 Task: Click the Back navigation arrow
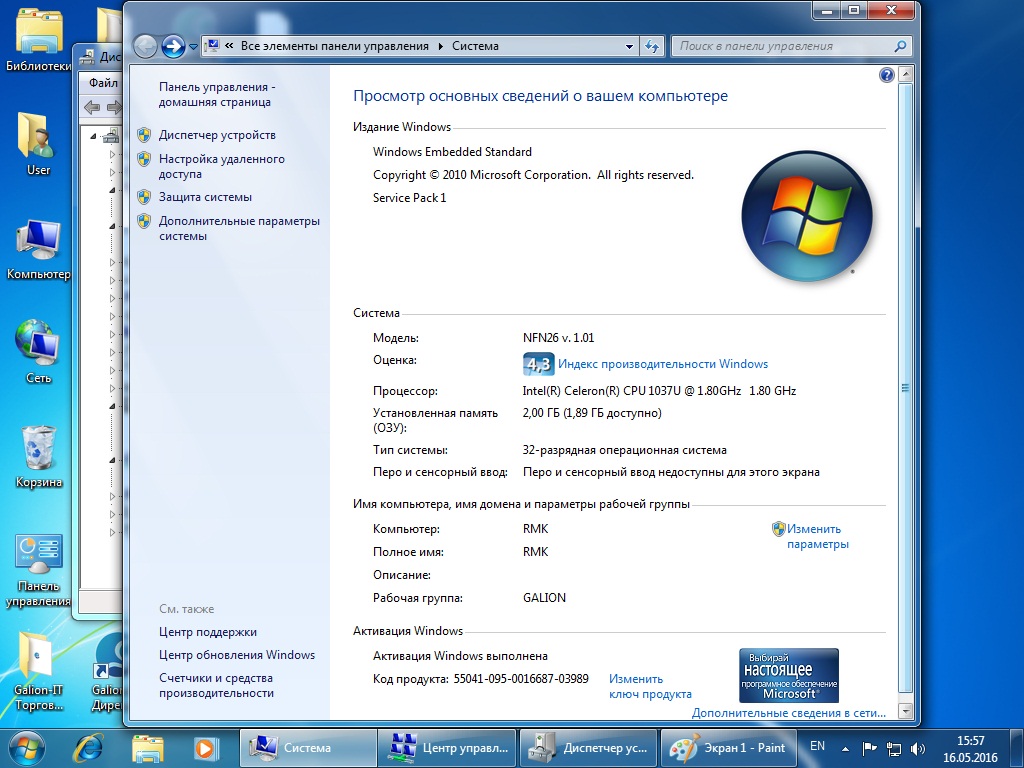145,46
